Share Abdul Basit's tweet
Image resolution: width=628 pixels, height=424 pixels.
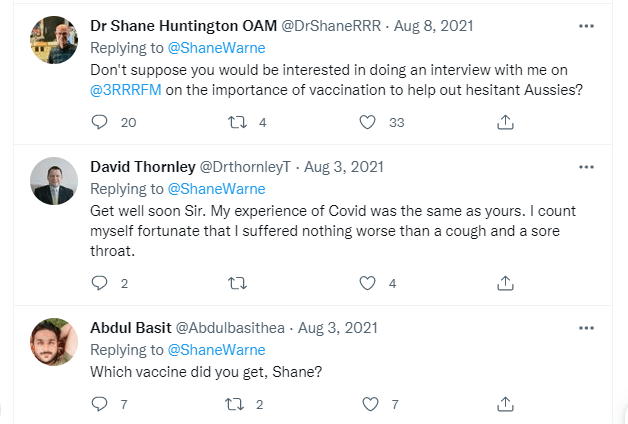[506, 404]
